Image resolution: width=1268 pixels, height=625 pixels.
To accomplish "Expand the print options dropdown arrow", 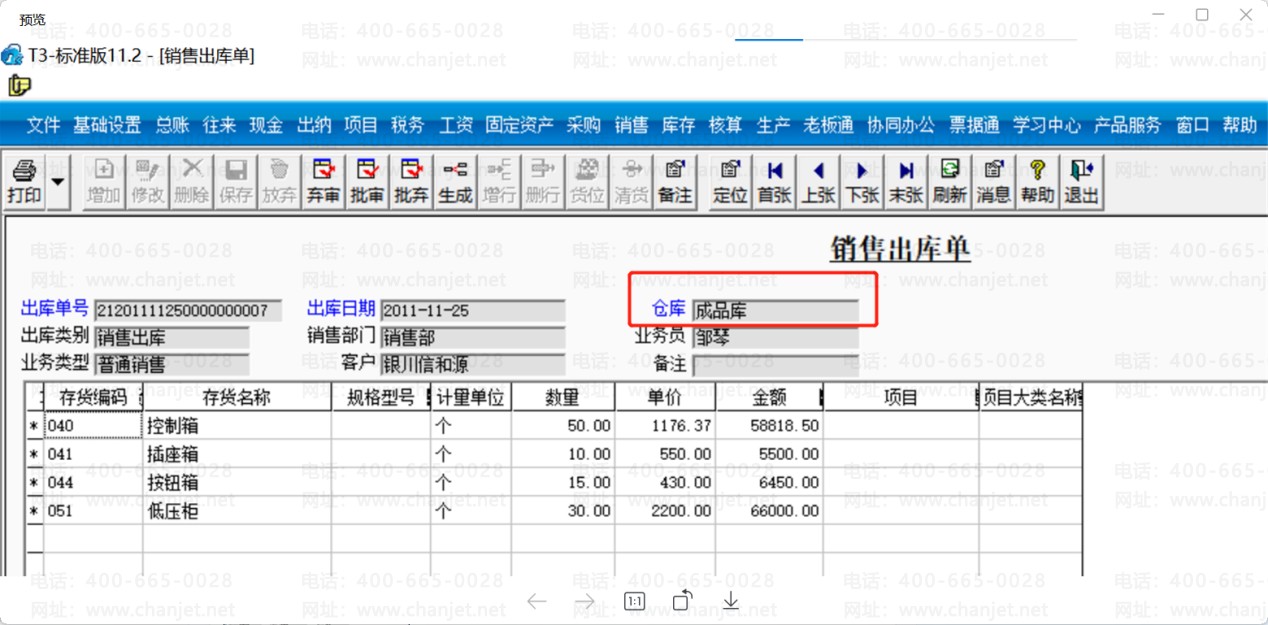I will click(x=58, y=182).
